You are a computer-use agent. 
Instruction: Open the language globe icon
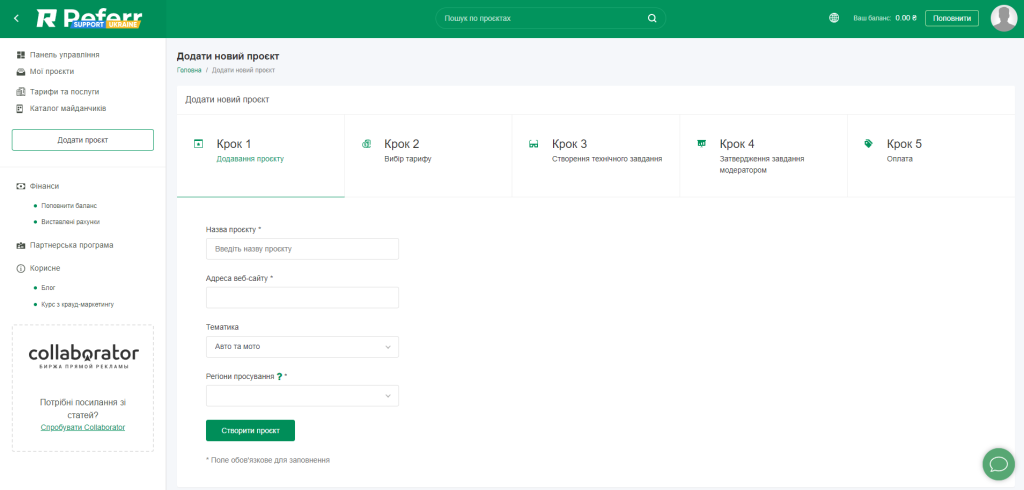click(834, 18)
